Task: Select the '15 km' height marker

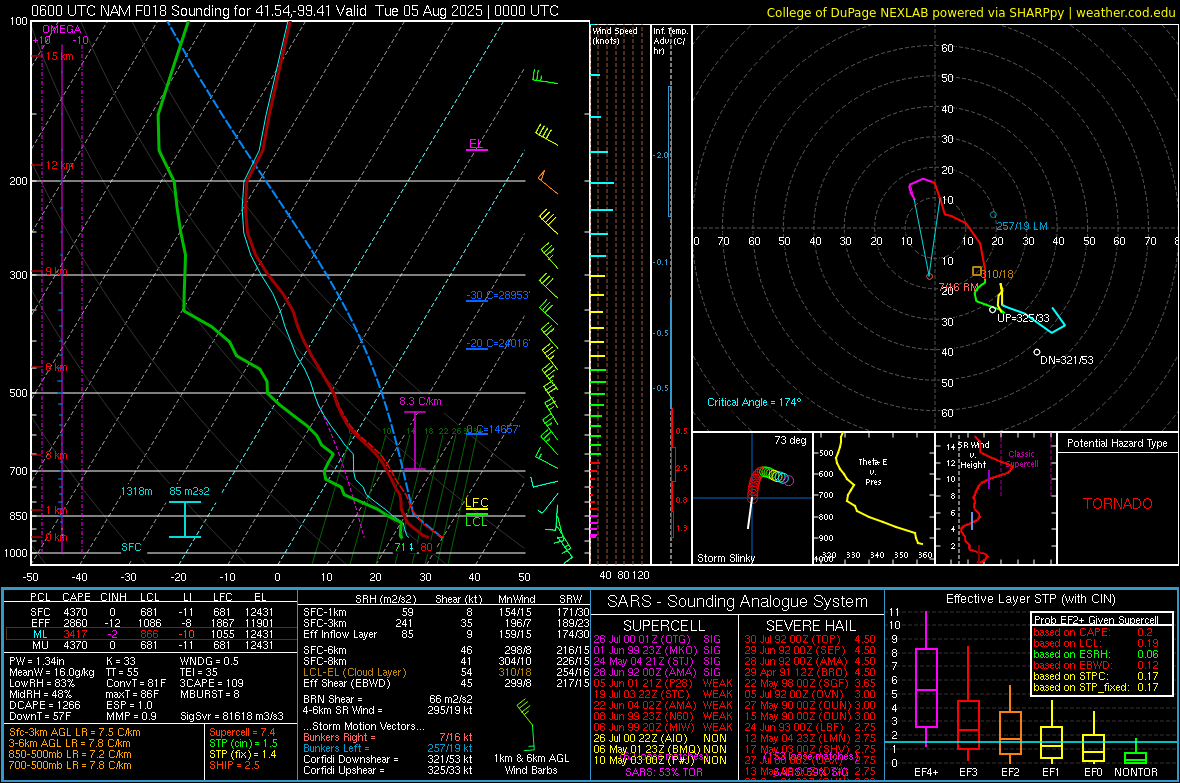Action: [58, 56]
